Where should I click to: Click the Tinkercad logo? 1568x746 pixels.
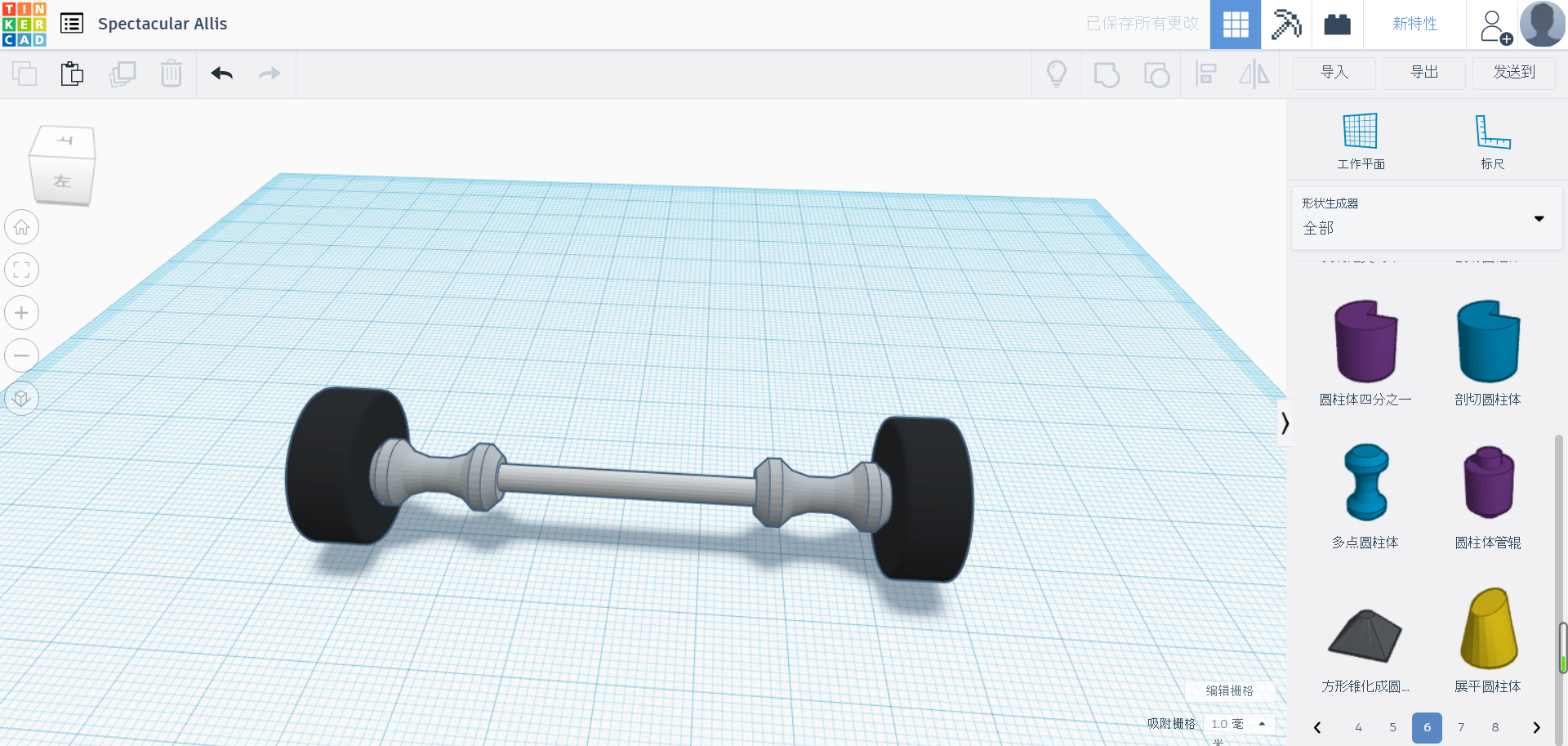click(x=24, y=24)
